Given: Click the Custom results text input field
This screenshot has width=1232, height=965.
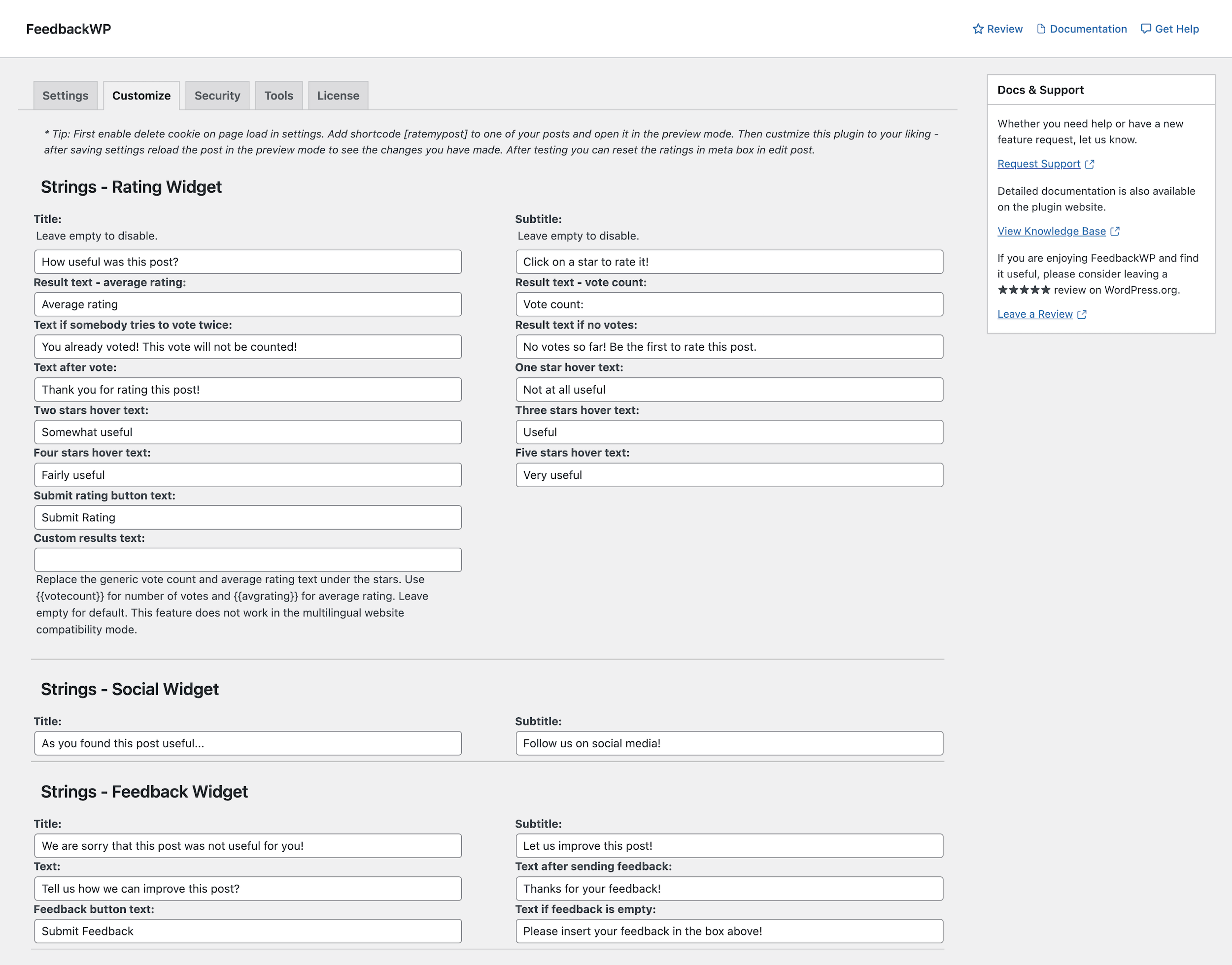Looking at the screenshot, I should pyautogui.click(x=248, y=560).
